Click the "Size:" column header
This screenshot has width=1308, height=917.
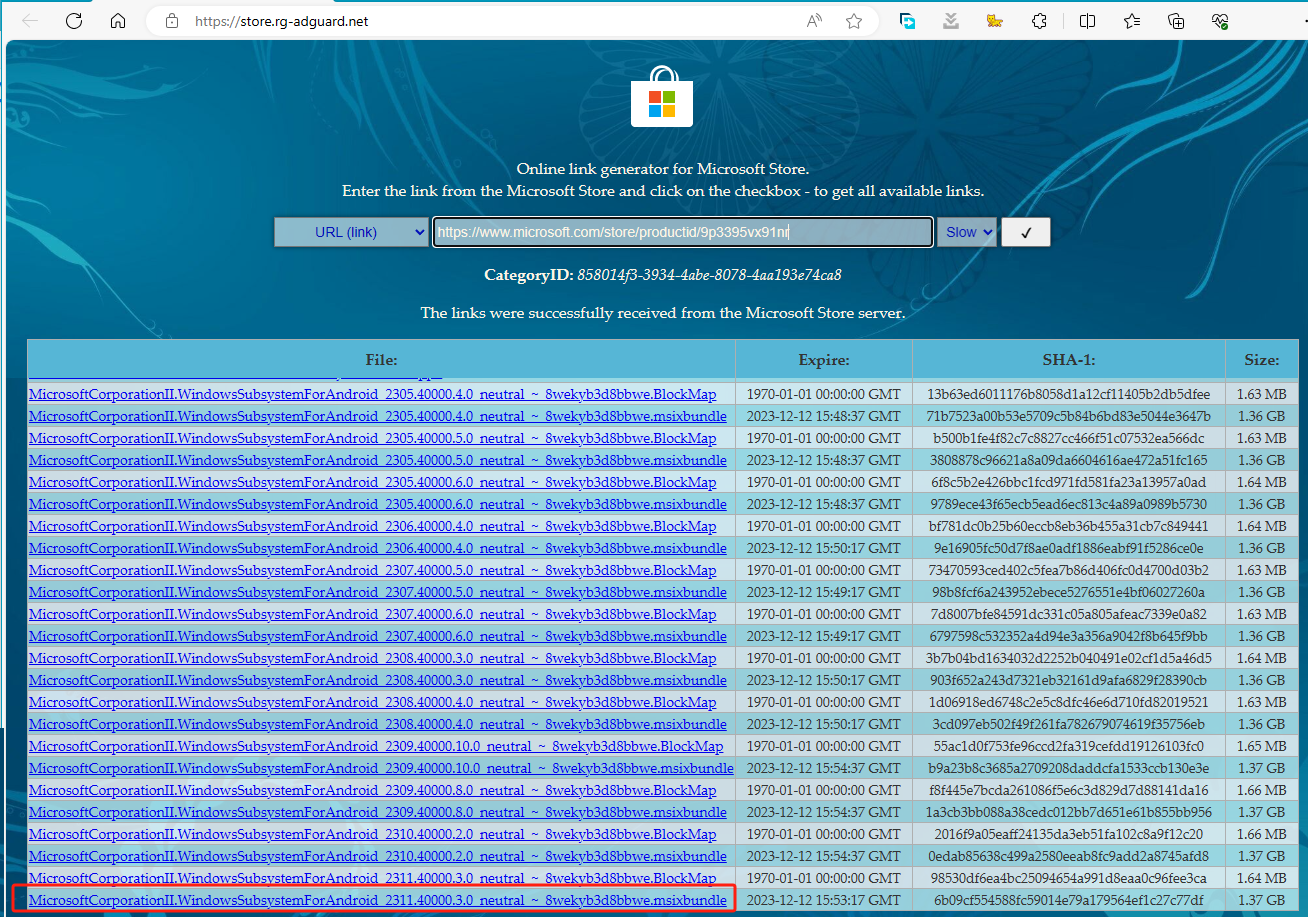point(1262,359)
